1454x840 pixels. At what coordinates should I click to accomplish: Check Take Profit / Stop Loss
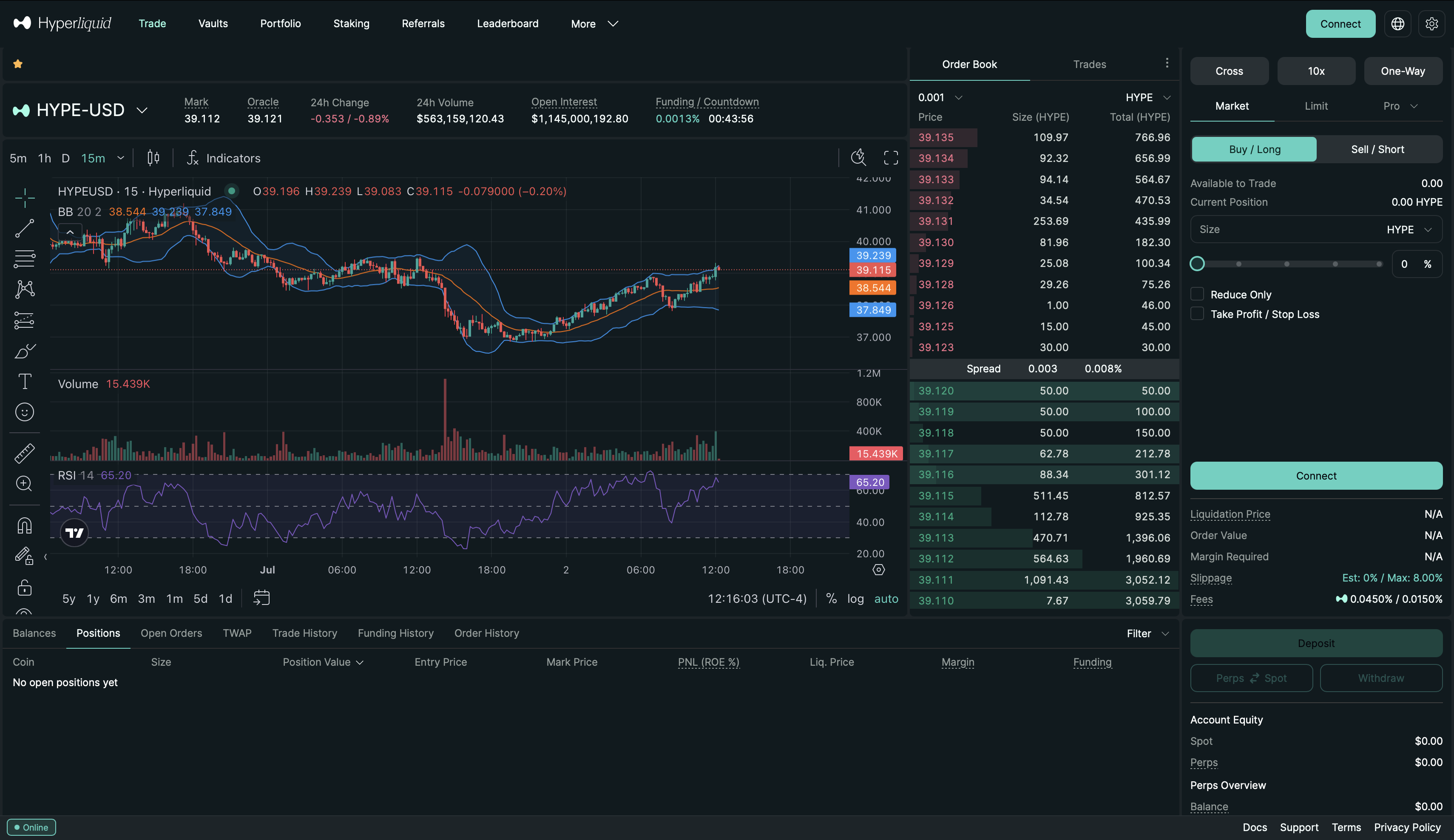click(x=1197, y=314)
